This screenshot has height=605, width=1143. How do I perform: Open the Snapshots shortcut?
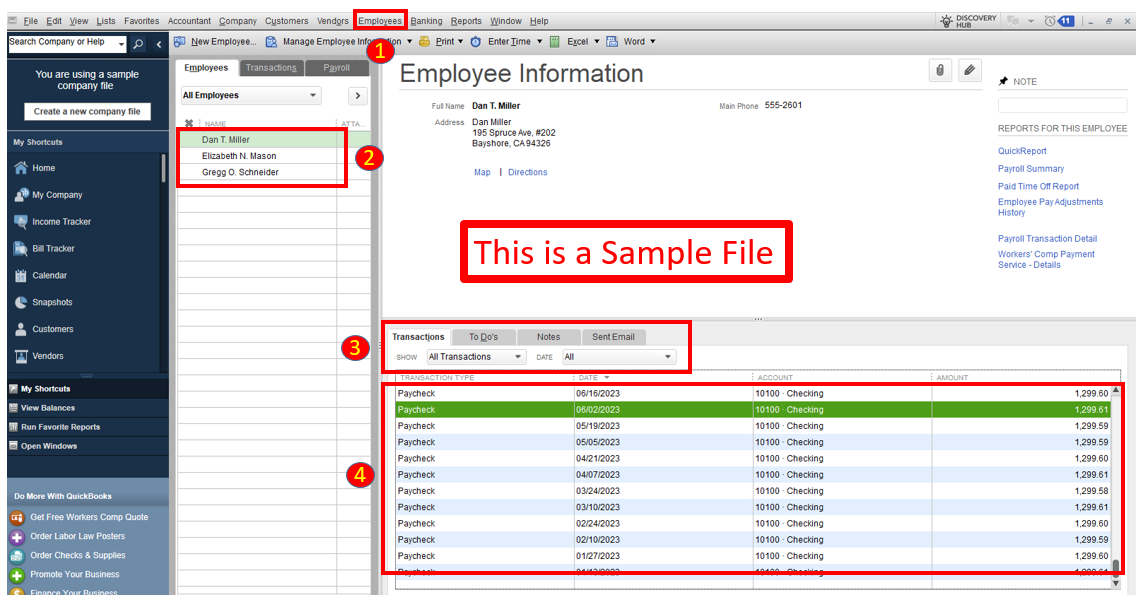tap(43, 302)
